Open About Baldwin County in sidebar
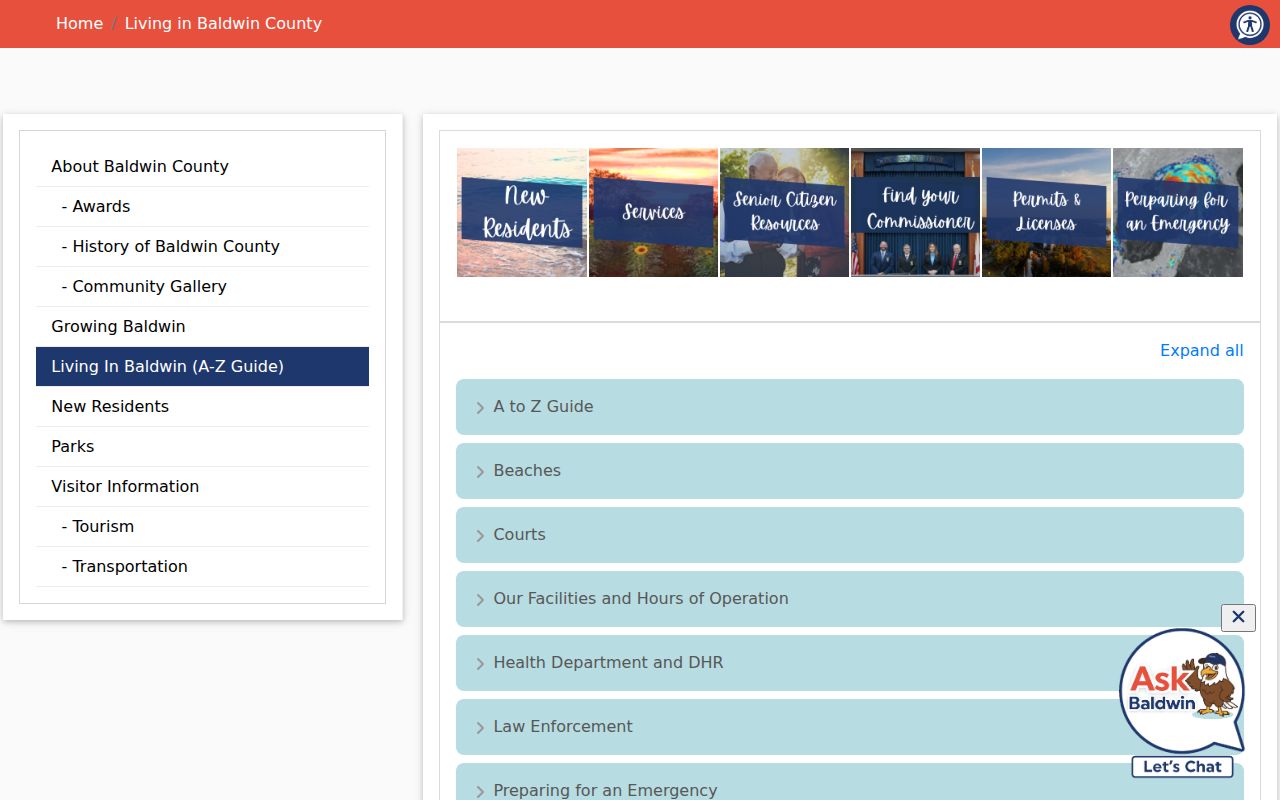 click(202, 167)
